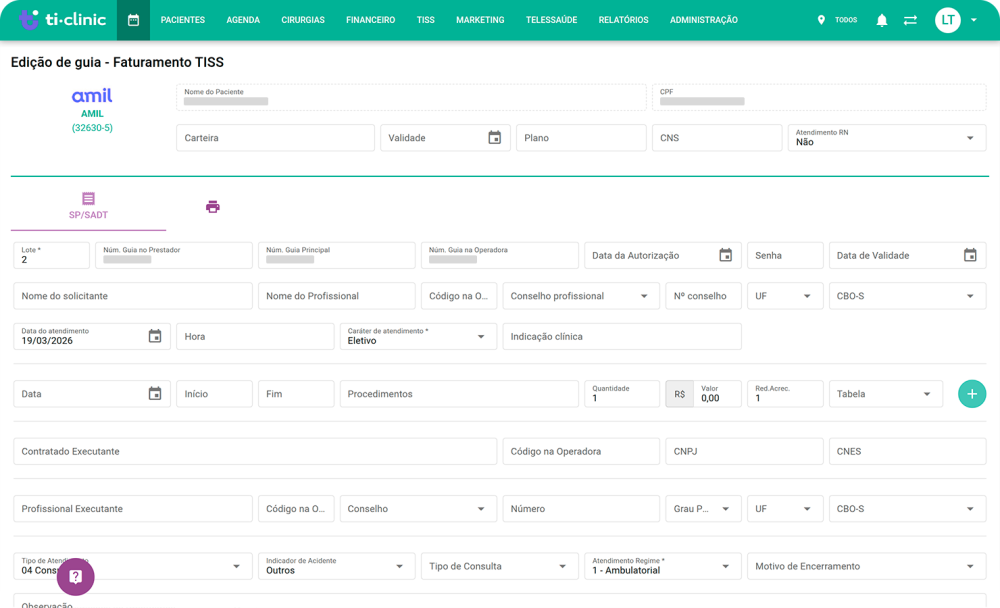This screenshot has width=1000, height=608.
Task: Expand the Caráter de atendimento dropdown
Action: (418, 336)
